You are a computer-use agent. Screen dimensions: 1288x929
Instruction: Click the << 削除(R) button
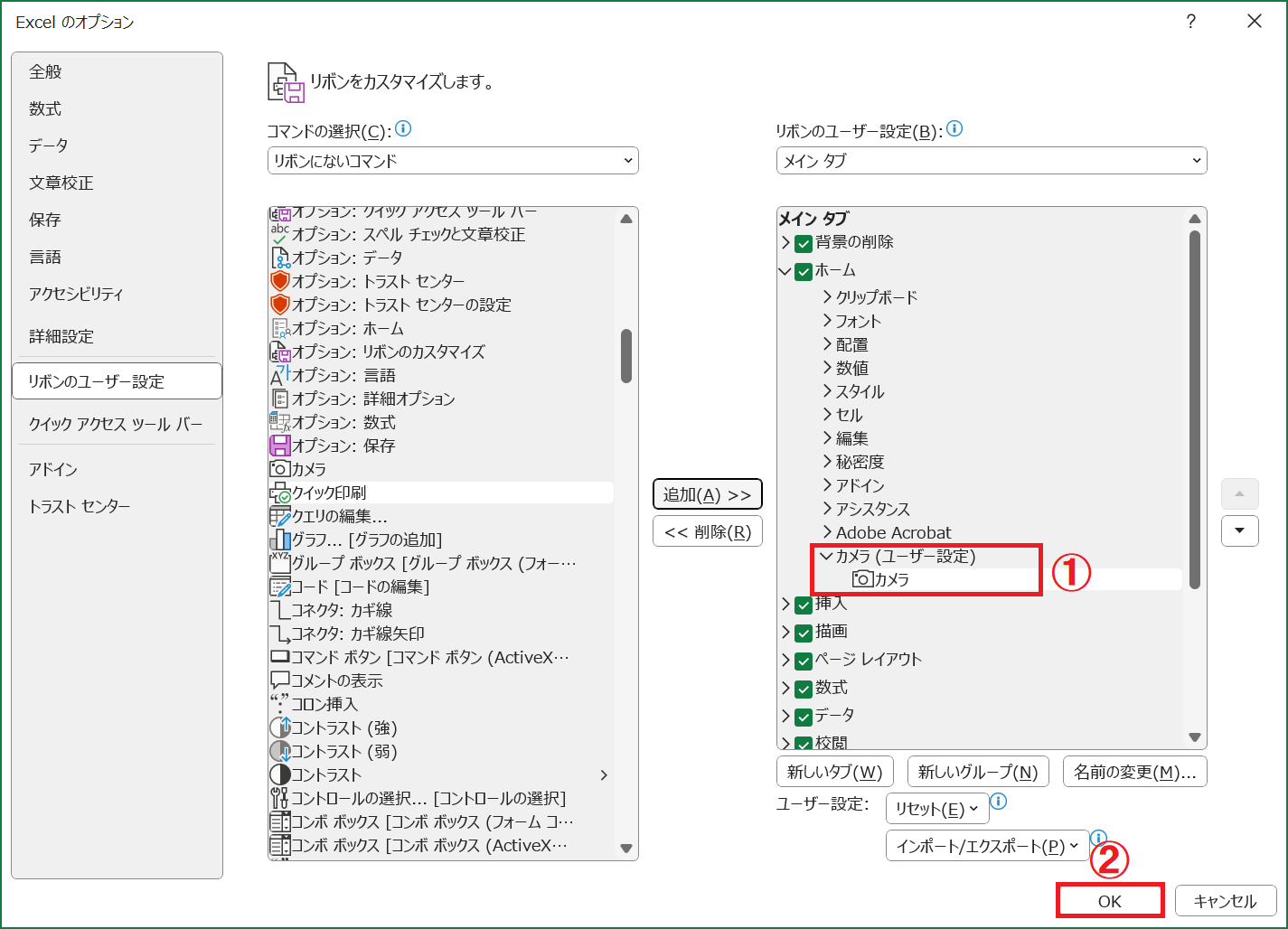(x=708, y=531)
